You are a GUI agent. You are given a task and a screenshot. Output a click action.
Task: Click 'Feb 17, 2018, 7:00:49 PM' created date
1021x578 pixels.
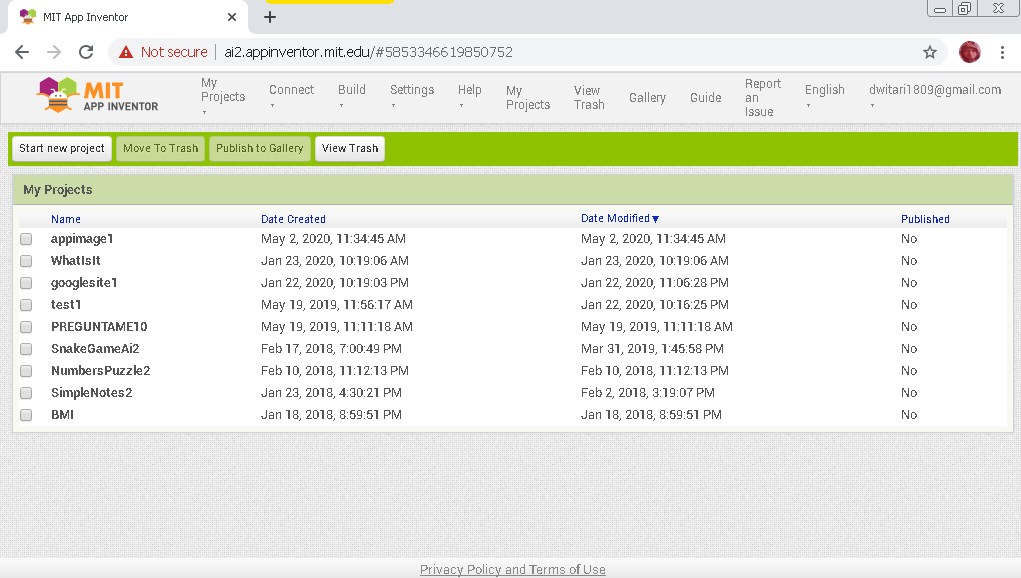click(x=331, y=349)
